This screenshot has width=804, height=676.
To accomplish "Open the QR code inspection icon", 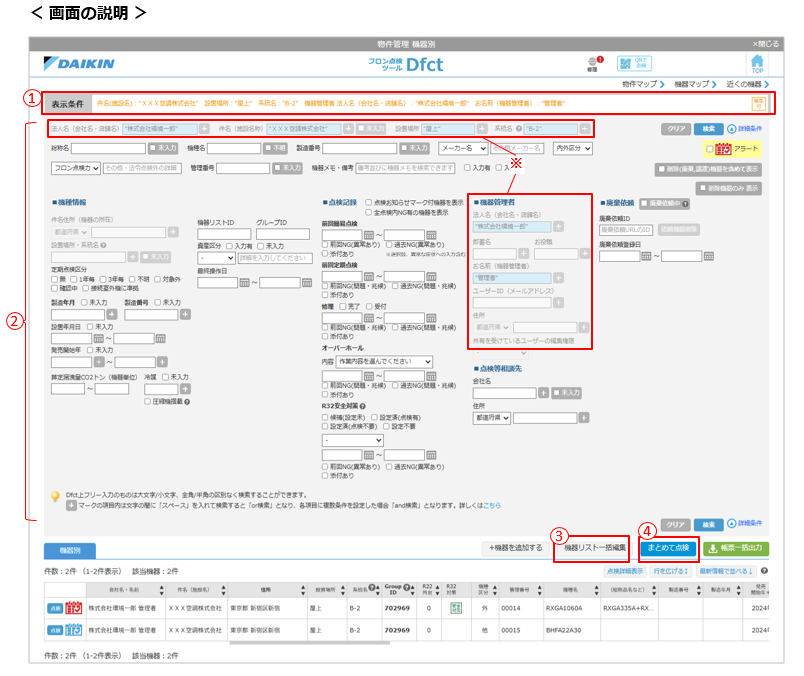I will pos(629,64).
